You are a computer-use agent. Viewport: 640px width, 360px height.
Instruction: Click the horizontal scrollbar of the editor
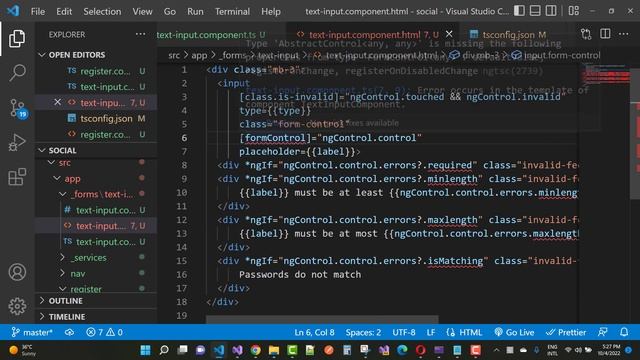coord(322,319)
